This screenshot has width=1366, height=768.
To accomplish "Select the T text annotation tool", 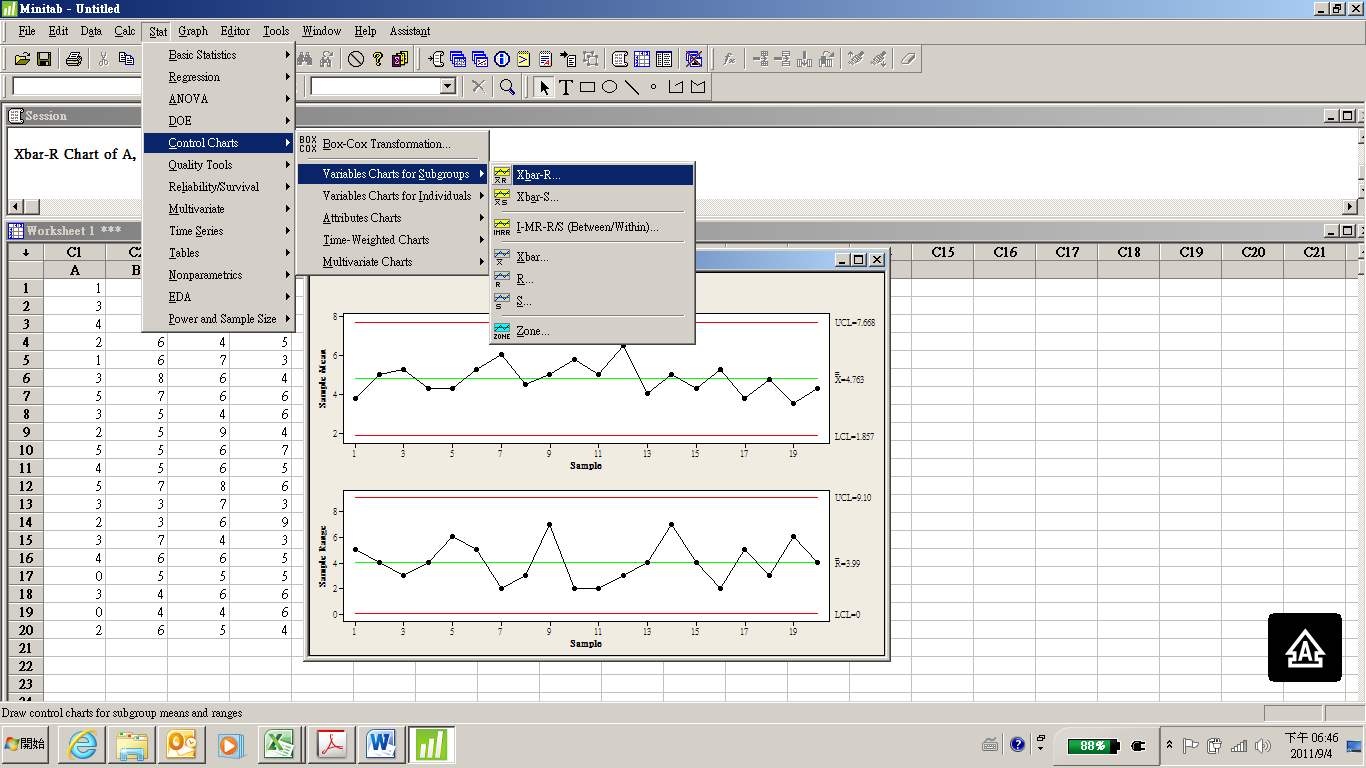I will 566,87.
